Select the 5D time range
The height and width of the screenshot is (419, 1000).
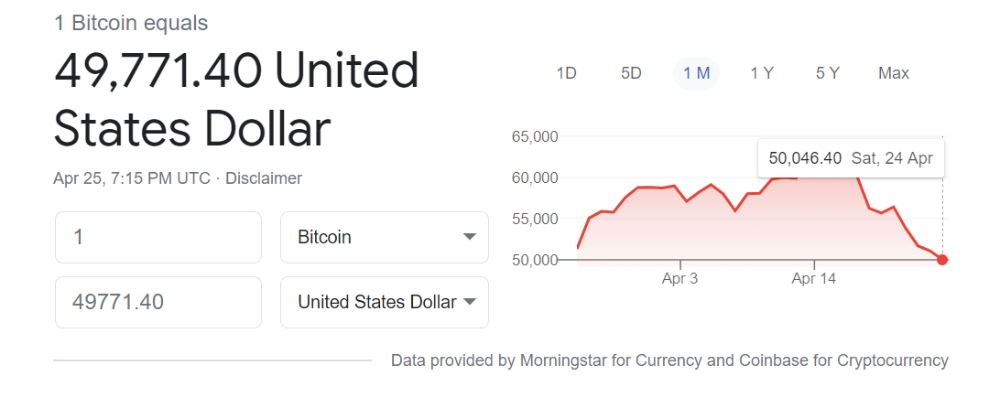(x=631, y=73)
